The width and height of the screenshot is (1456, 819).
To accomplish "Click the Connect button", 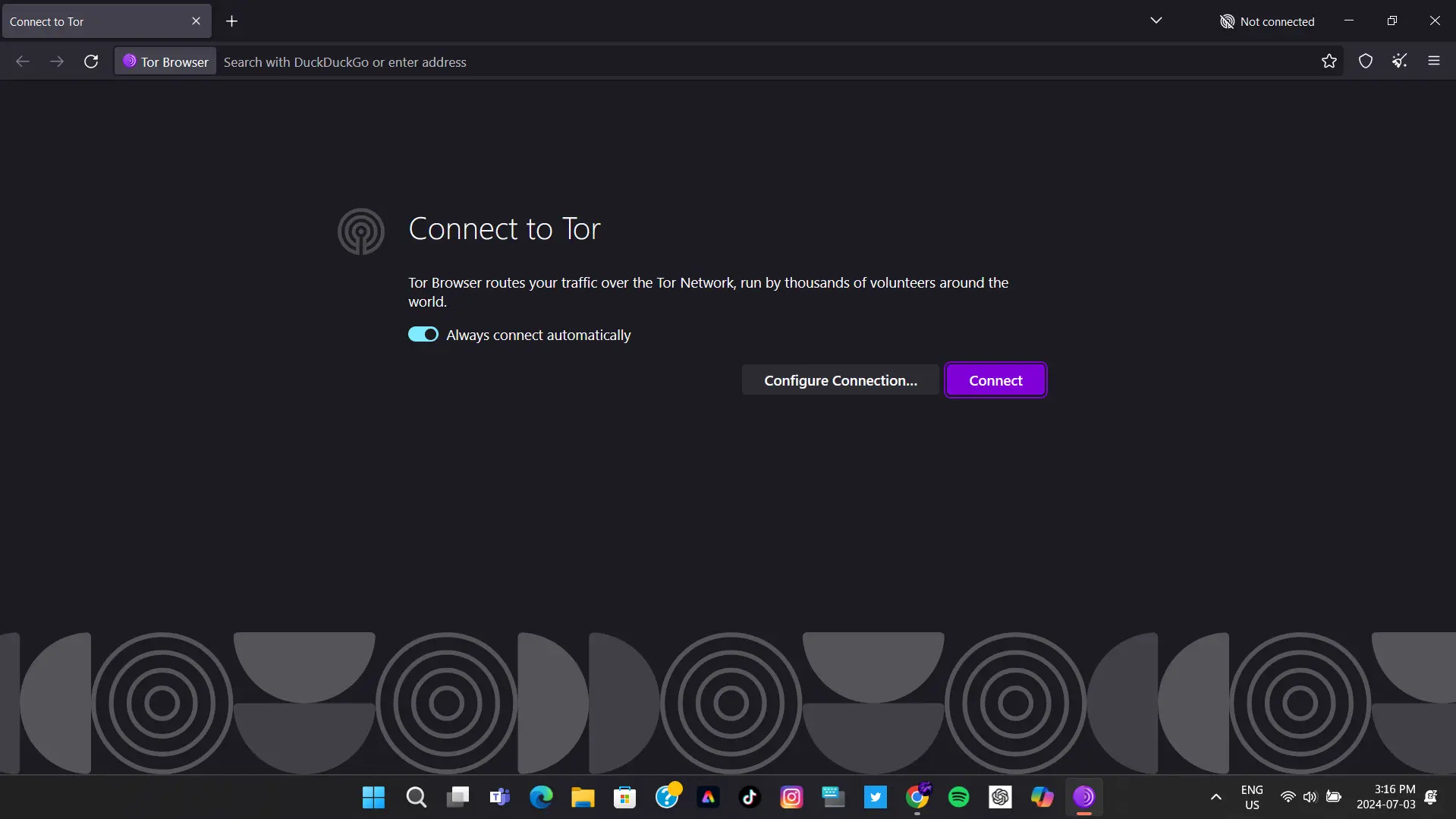I will point(995,380).
